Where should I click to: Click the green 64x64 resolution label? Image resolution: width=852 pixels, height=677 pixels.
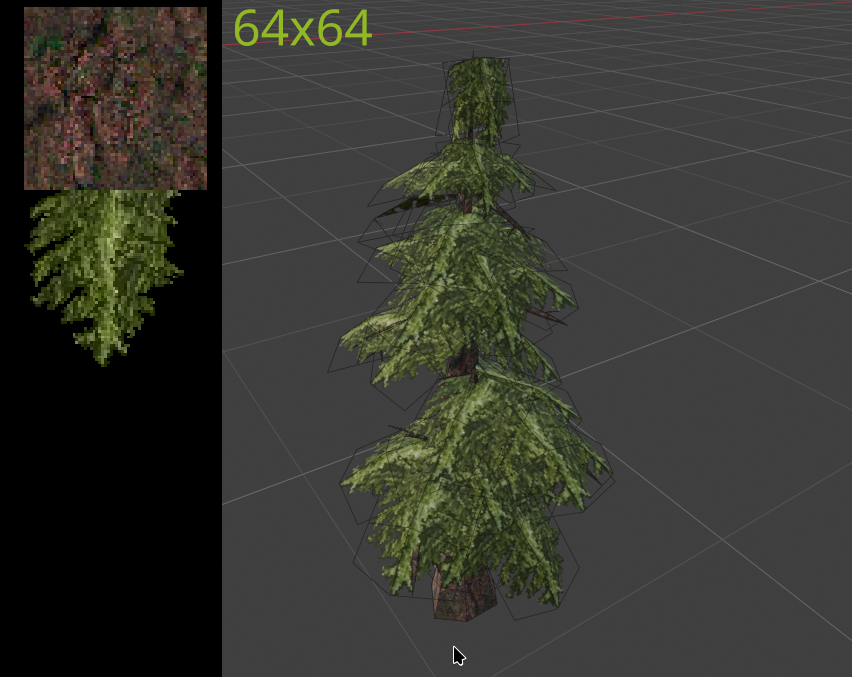point(302,28)
